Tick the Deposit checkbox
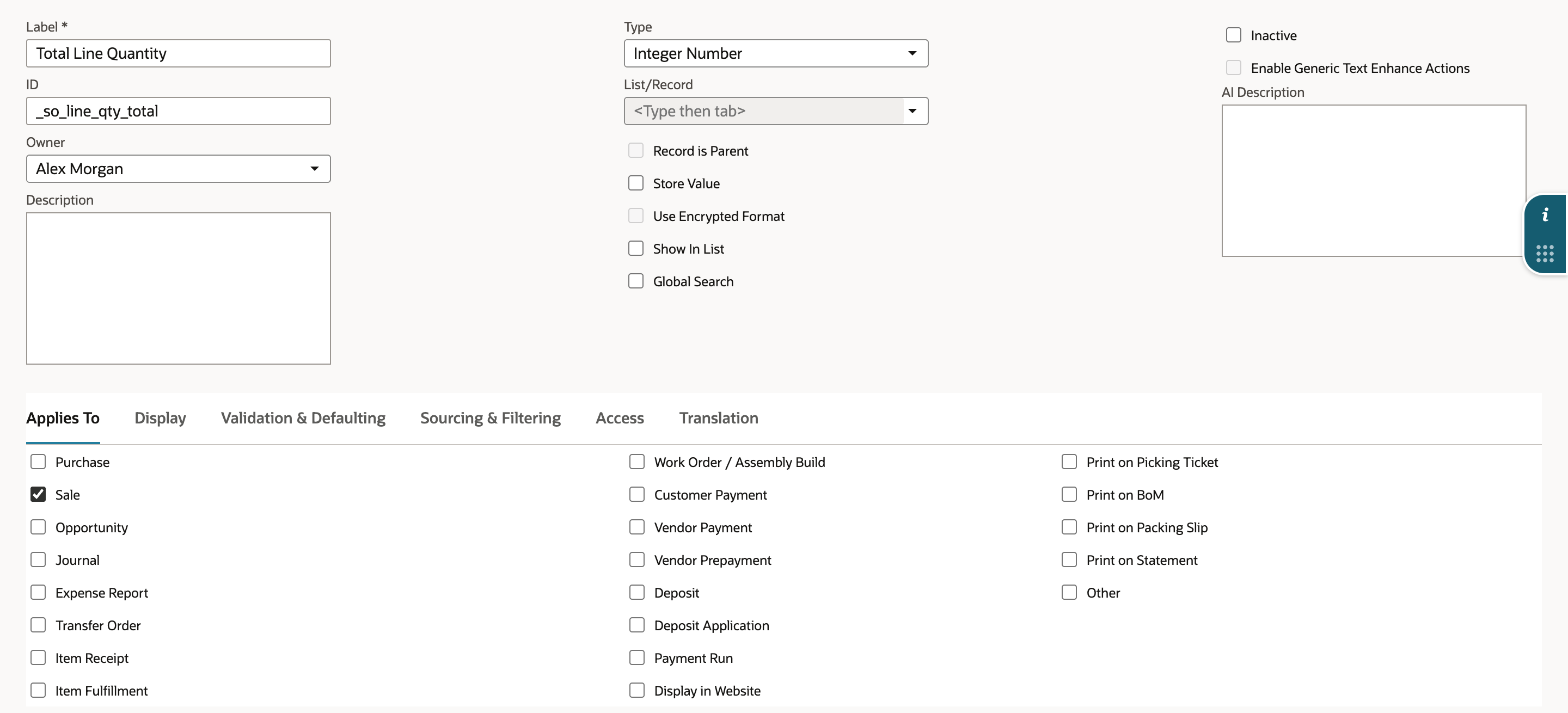This screenshot has height=713, width=1568. (636, 593)
